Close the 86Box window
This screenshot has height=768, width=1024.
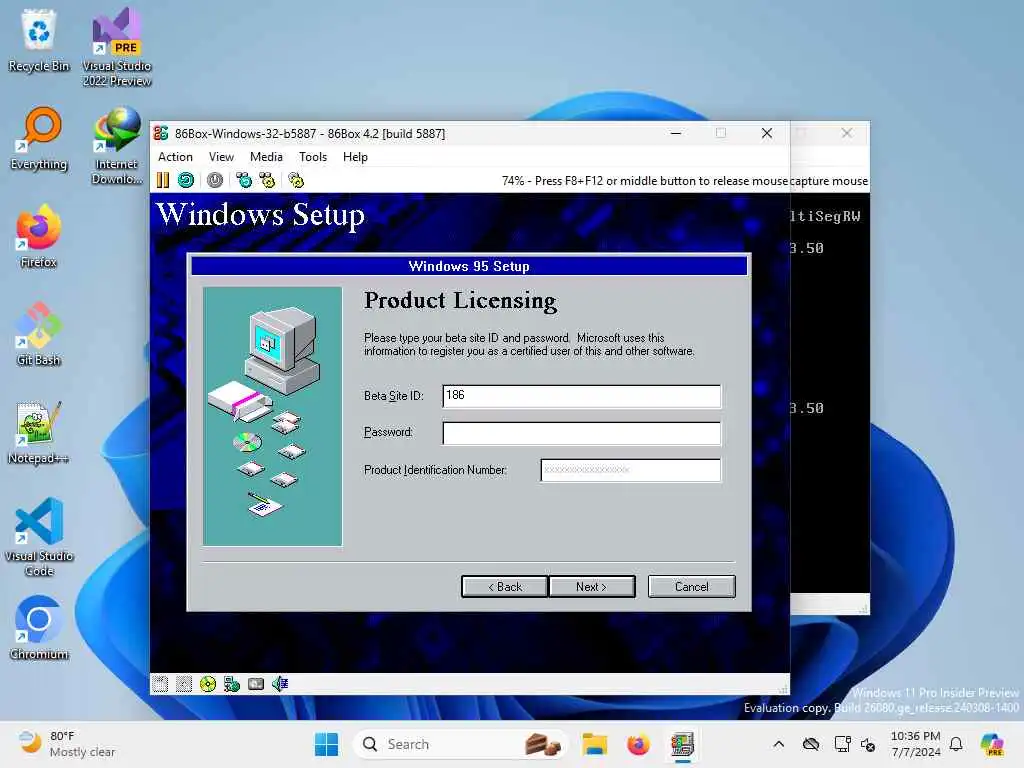(767, 133)
